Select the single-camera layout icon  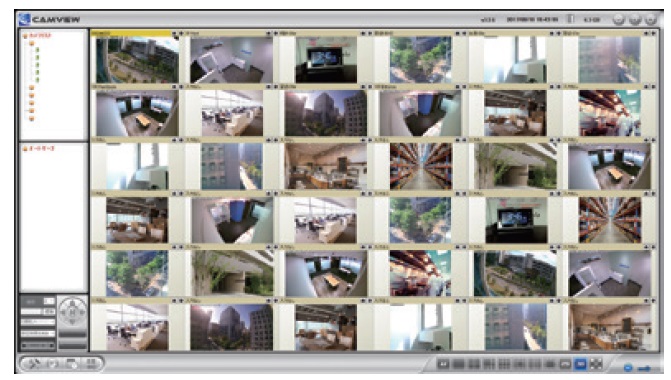(x=458, y=364)
